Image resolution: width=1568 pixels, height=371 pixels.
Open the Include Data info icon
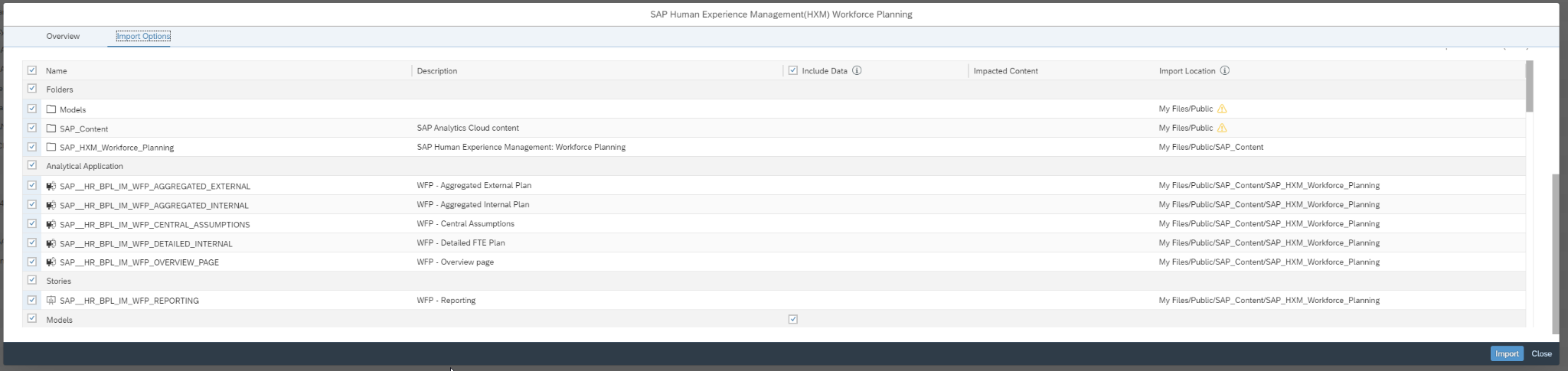857,70
